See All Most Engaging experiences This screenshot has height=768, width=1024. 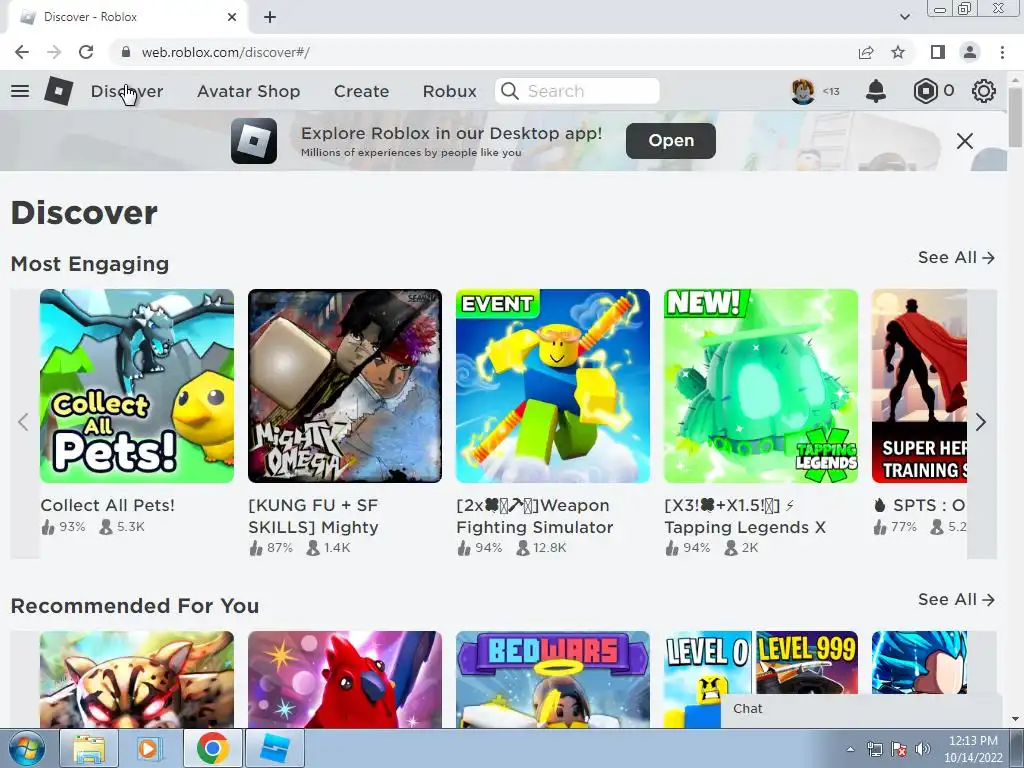point(956,257)
